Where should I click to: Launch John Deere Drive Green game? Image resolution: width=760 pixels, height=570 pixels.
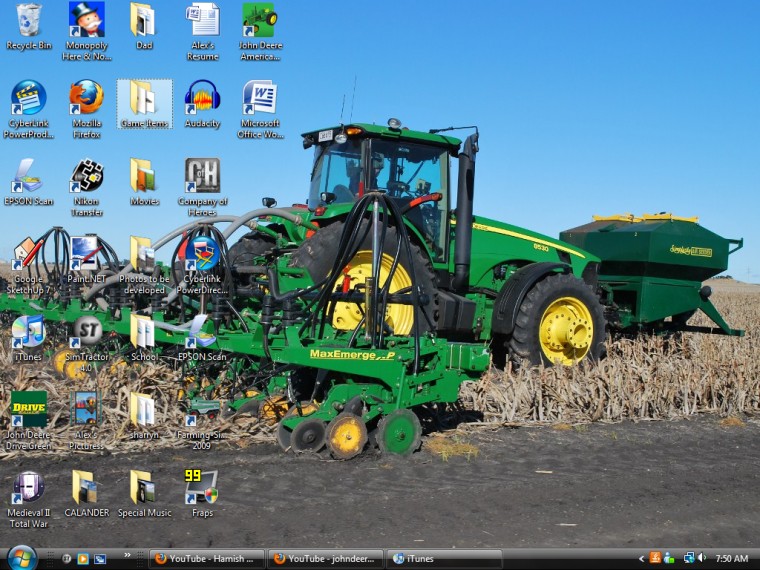28,422
